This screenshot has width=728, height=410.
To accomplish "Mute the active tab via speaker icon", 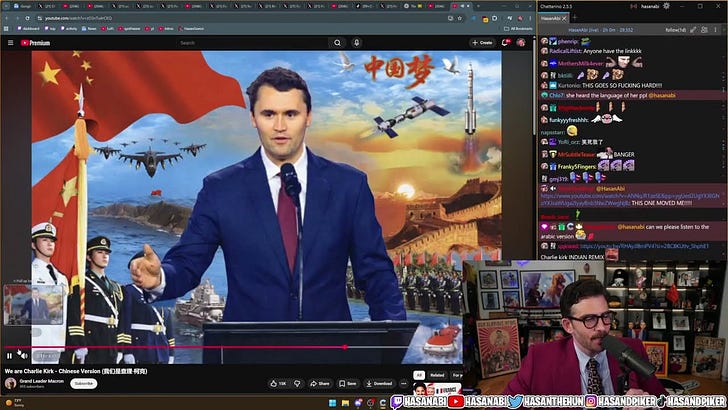I will point(462,6).
